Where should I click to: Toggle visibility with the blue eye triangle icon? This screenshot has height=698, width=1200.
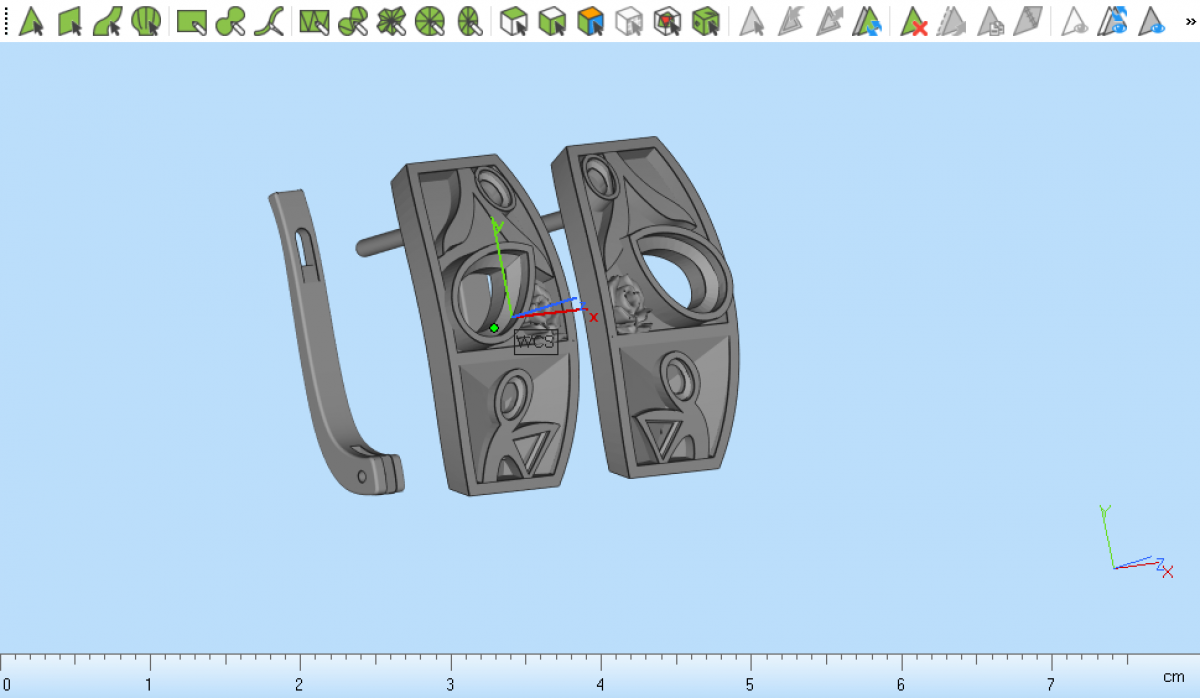tap(1153, 21)
